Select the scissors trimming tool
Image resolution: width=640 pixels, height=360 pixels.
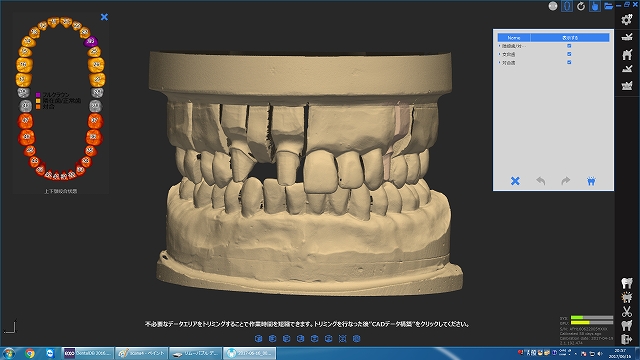tap(627, 311)
